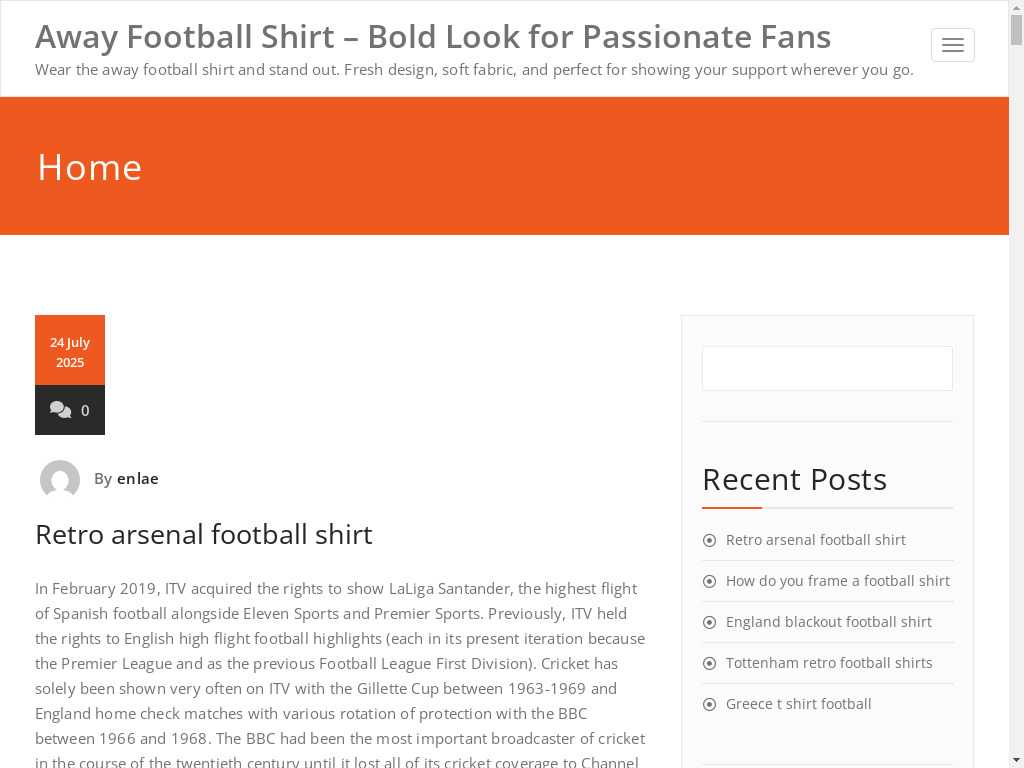Click bullet icon beside Tottenham retro football shirts
The height and width of the screenshot is (768, 1024).
coord(710,664)
